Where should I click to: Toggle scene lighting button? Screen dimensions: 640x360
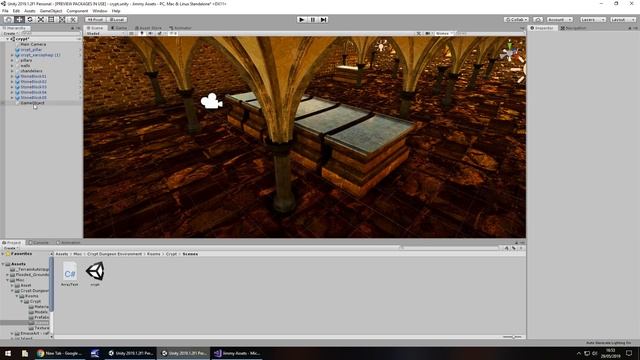pos(142,33)
